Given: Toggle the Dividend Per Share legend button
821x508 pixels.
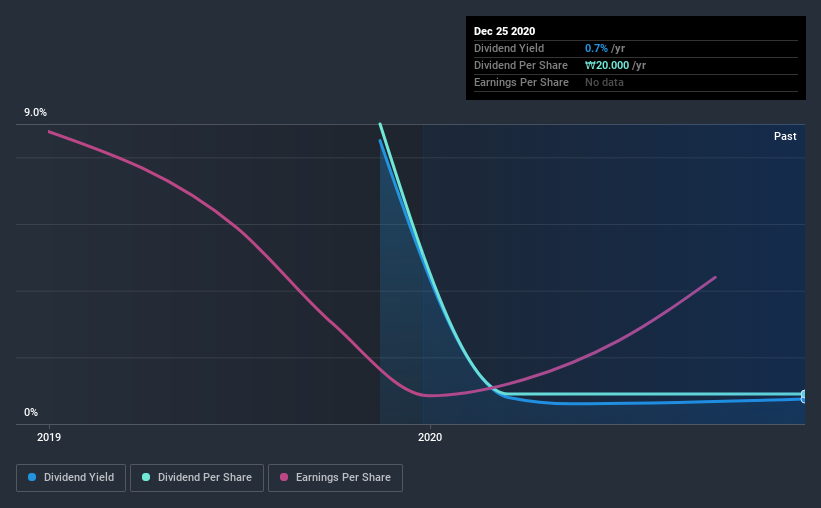Looking at the screenshot, I should [197, 478].
